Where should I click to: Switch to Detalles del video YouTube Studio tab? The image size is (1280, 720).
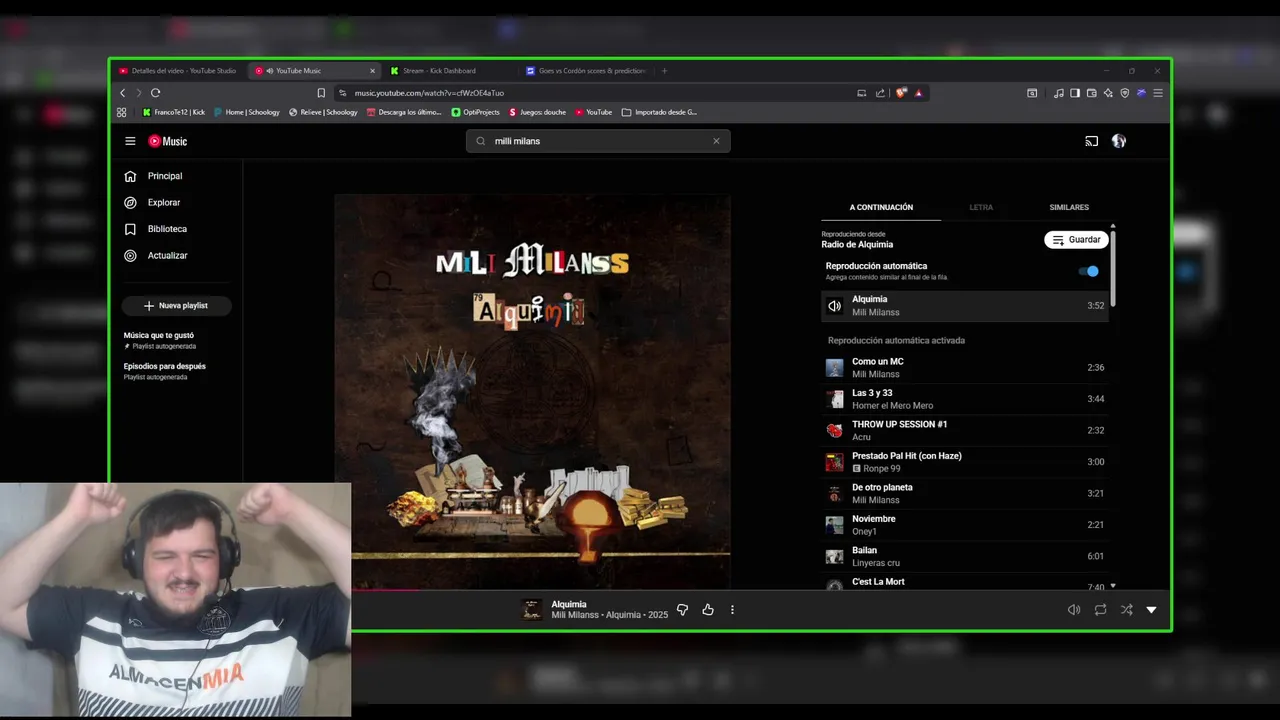[177, 71]
